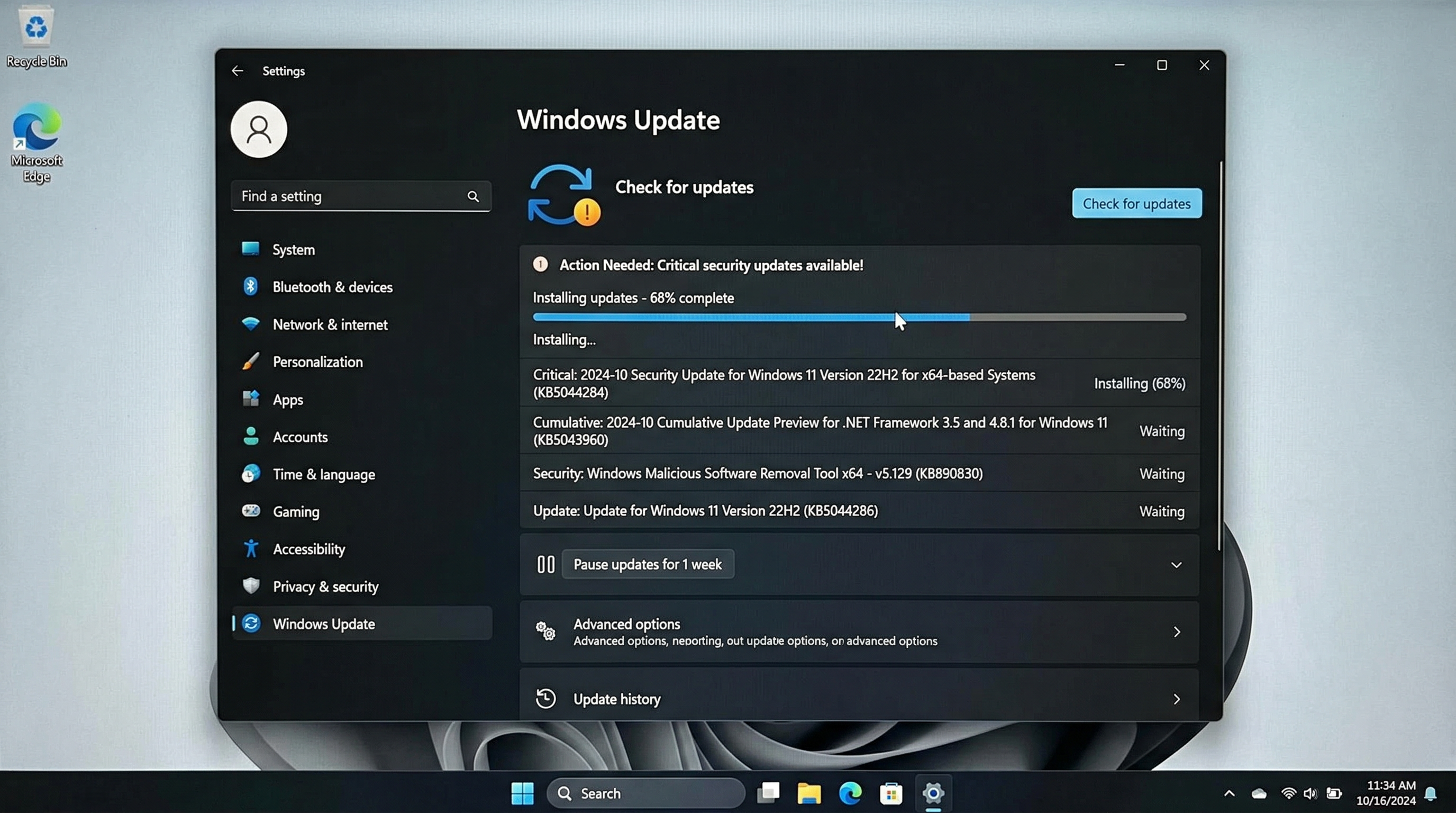Expand Update history with its arrow
Viewport: 1456px width, 813px height.
1176,699
